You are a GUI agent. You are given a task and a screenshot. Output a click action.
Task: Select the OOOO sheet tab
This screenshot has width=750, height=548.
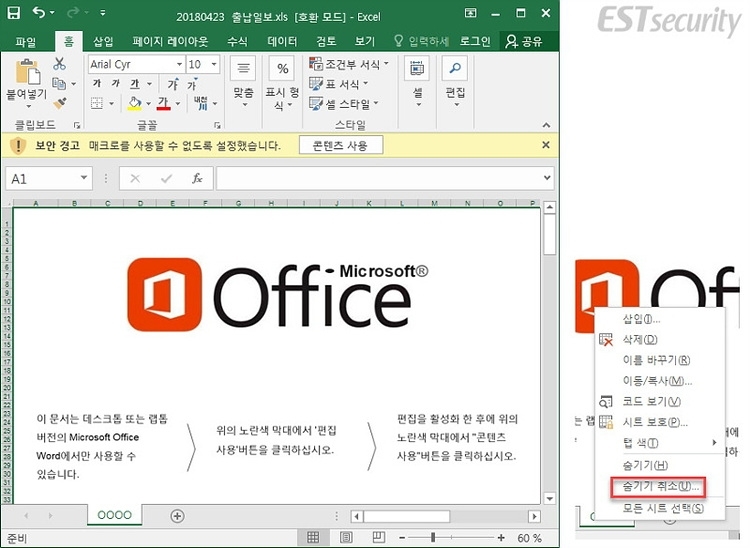(x=114, y=515)
